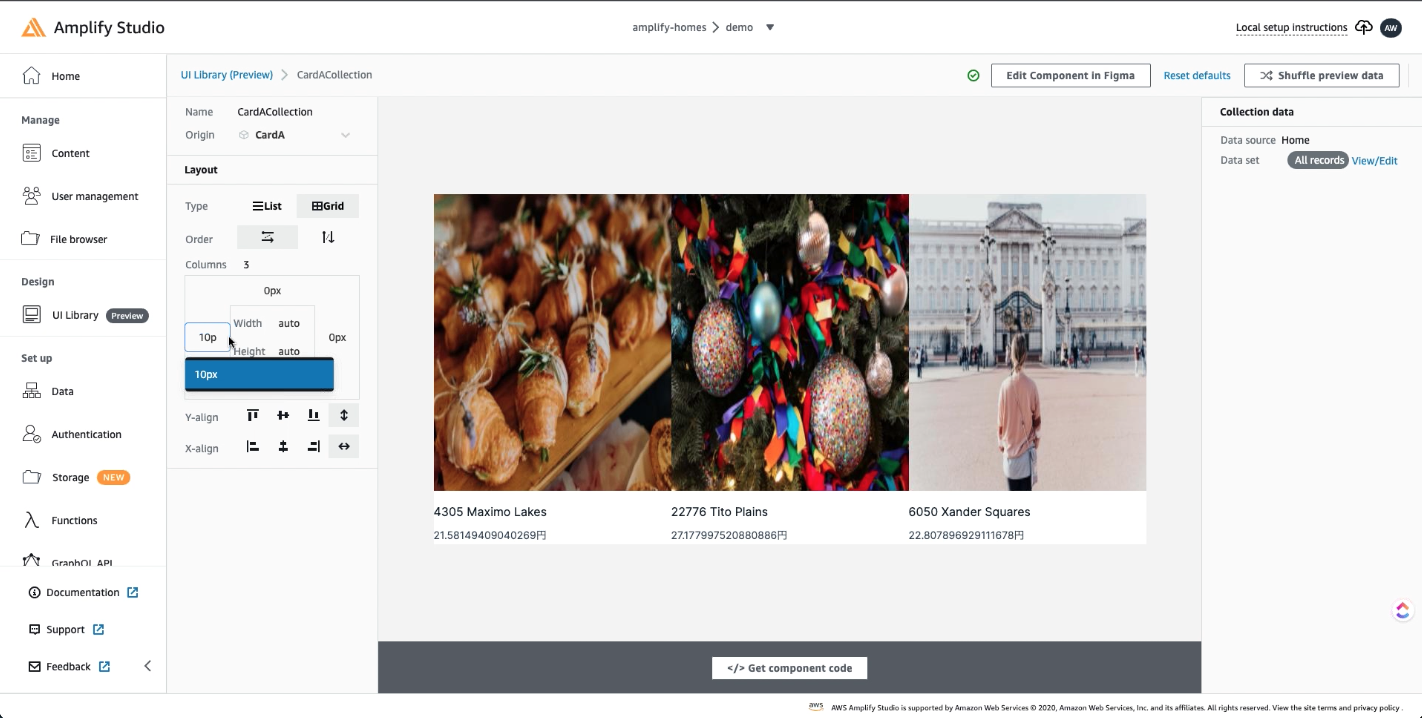Click the croissants card image
Screen dimensions: 1422x718
pos(552,342)
